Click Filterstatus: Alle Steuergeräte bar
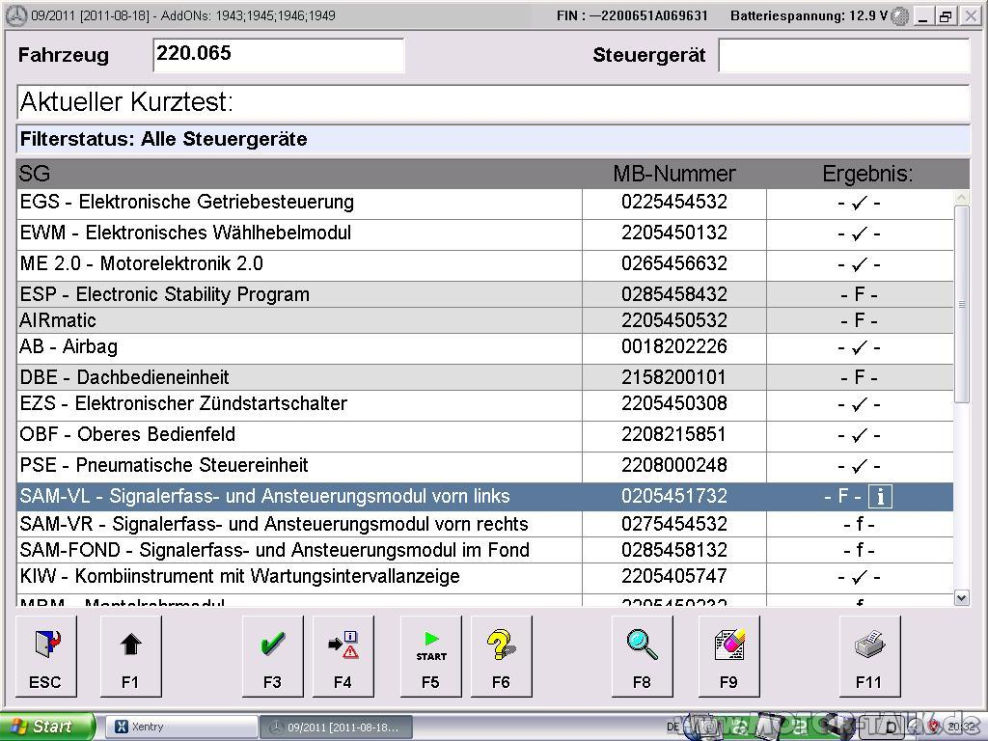 pyautogui.click(x=493, y=139)
